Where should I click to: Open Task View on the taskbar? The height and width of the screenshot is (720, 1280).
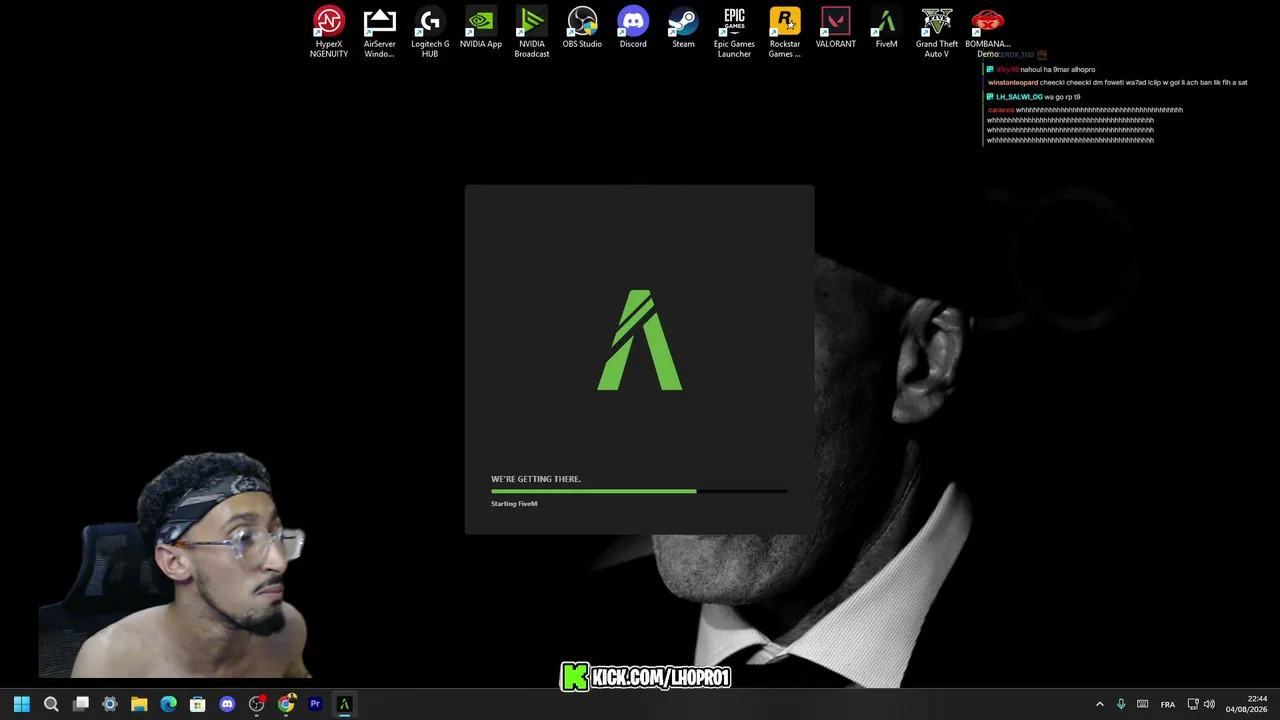coord(81,704)
